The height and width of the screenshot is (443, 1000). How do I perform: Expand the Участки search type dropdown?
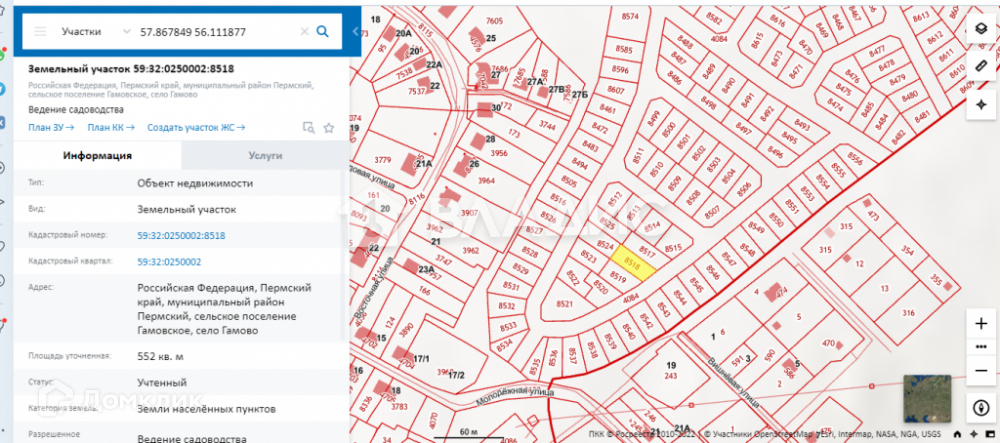pyautogui.click(x=126, y=31)
